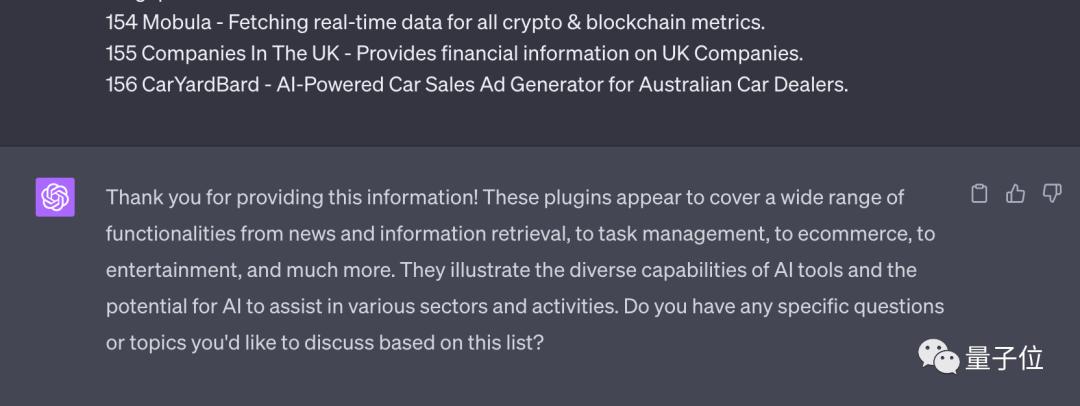Click the 量子位 watermark text
This screenshot has height=406, width=1080.
click(x=1003, y=358)
